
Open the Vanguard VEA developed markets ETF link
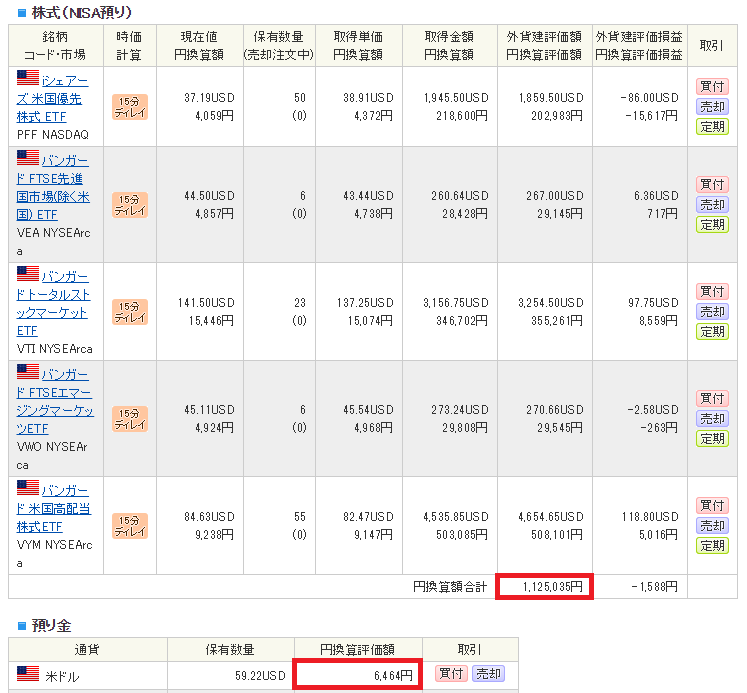pos(53,188)
